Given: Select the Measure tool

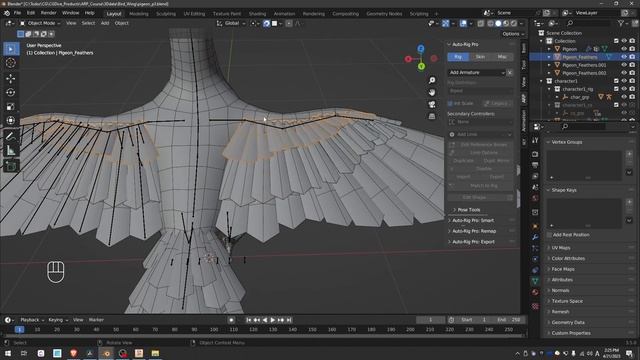Looking at the screenshot, I should tap(11, 150).
